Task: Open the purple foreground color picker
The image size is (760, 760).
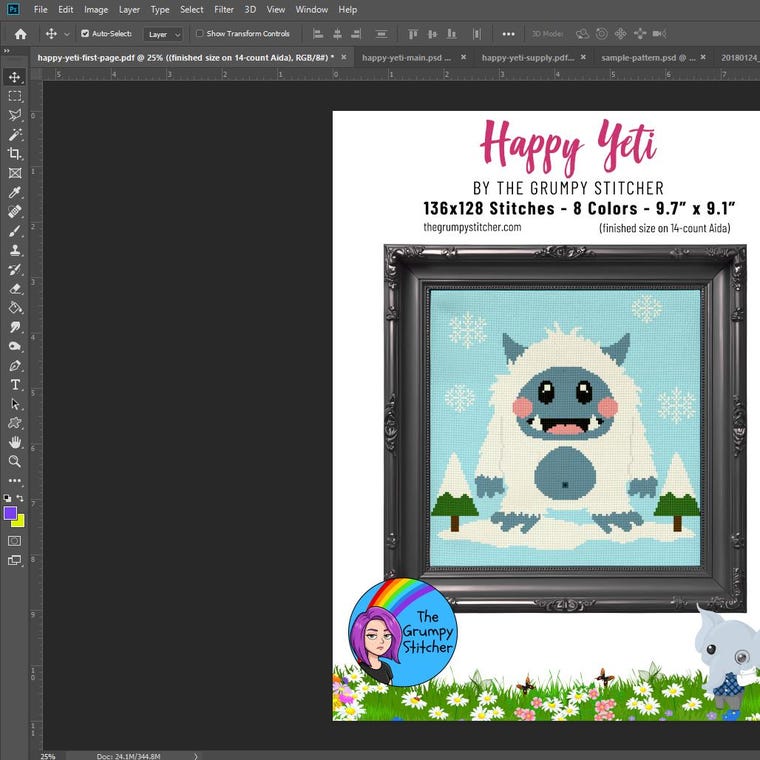Action: (10, 513)
